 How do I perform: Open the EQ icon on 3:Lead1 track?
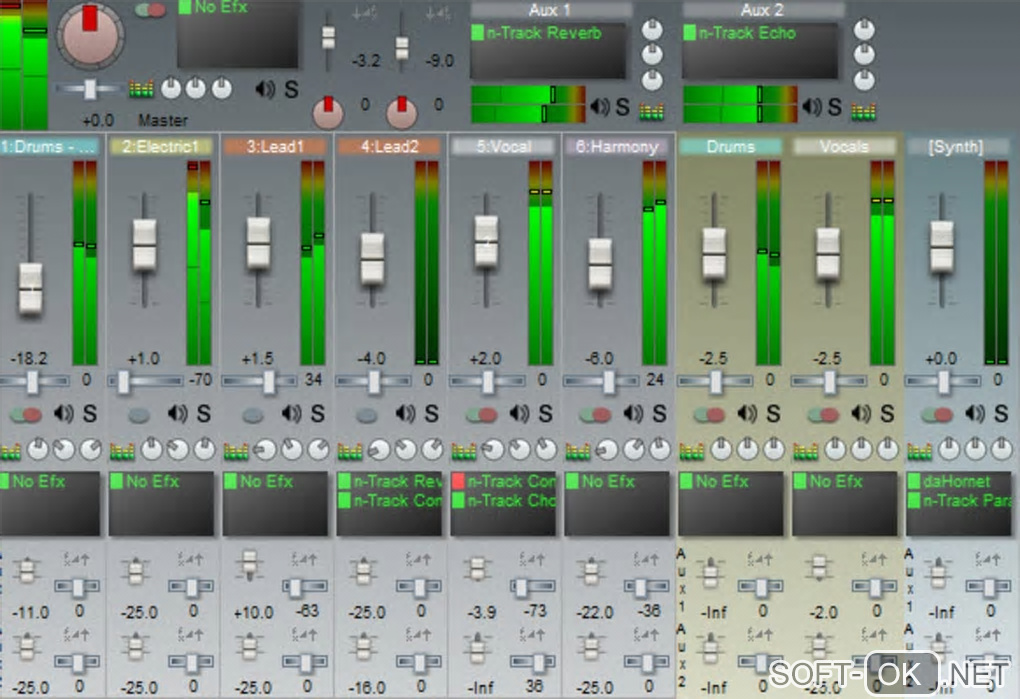point(235,450)
